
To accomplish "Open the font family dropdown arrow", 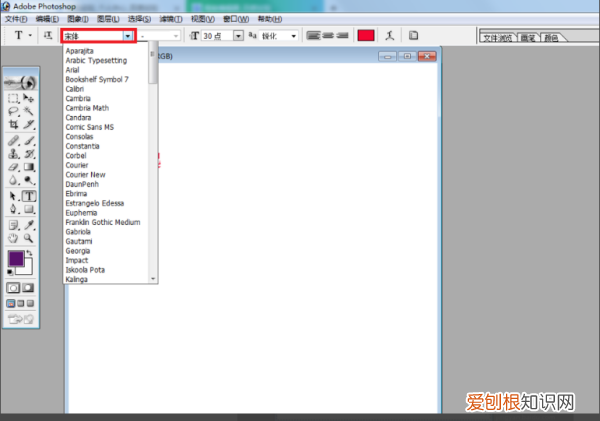I will click(x=128, y=36).
